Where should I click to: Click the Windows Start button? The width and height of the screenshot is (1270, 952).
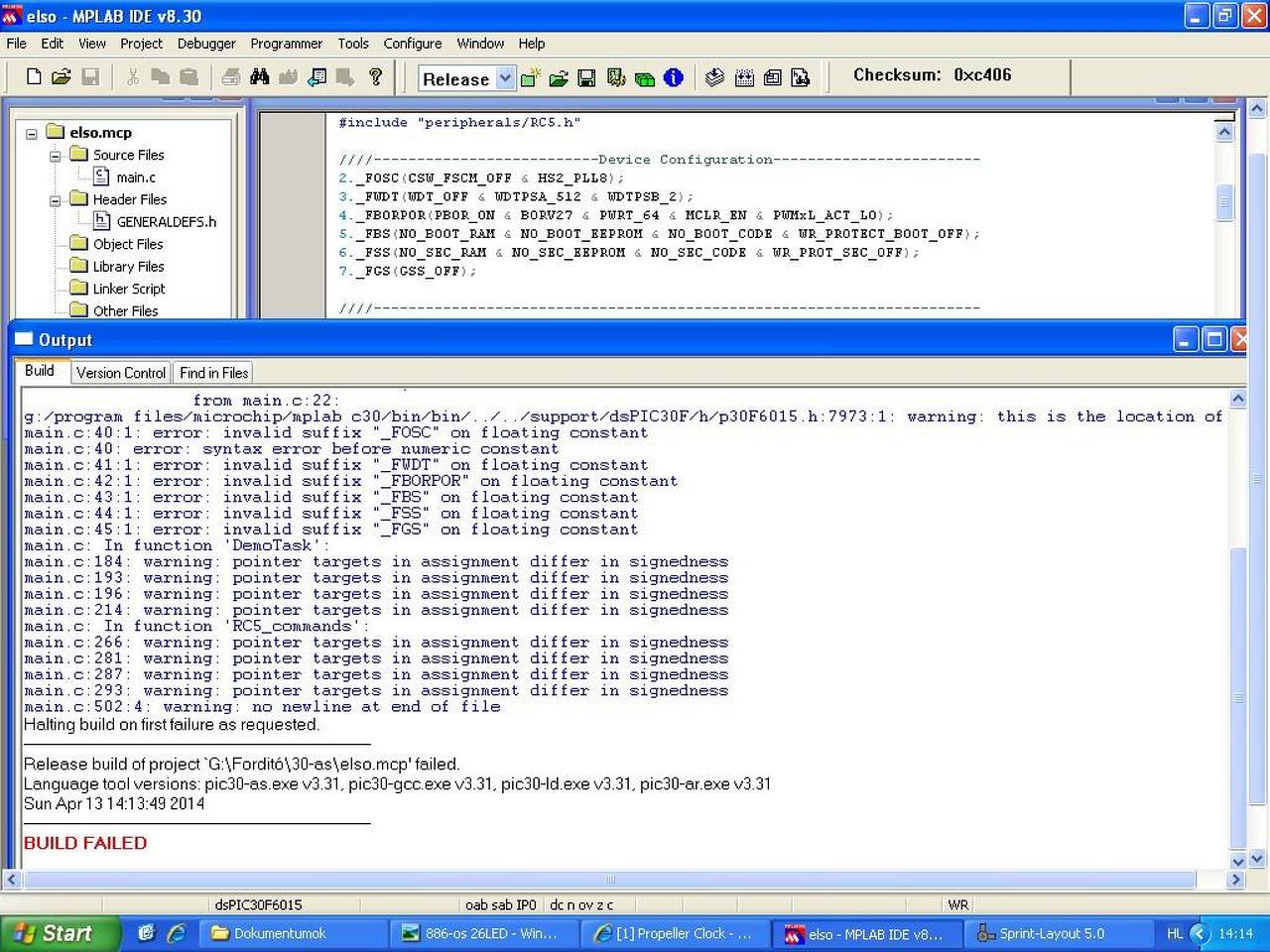(60, 933)
